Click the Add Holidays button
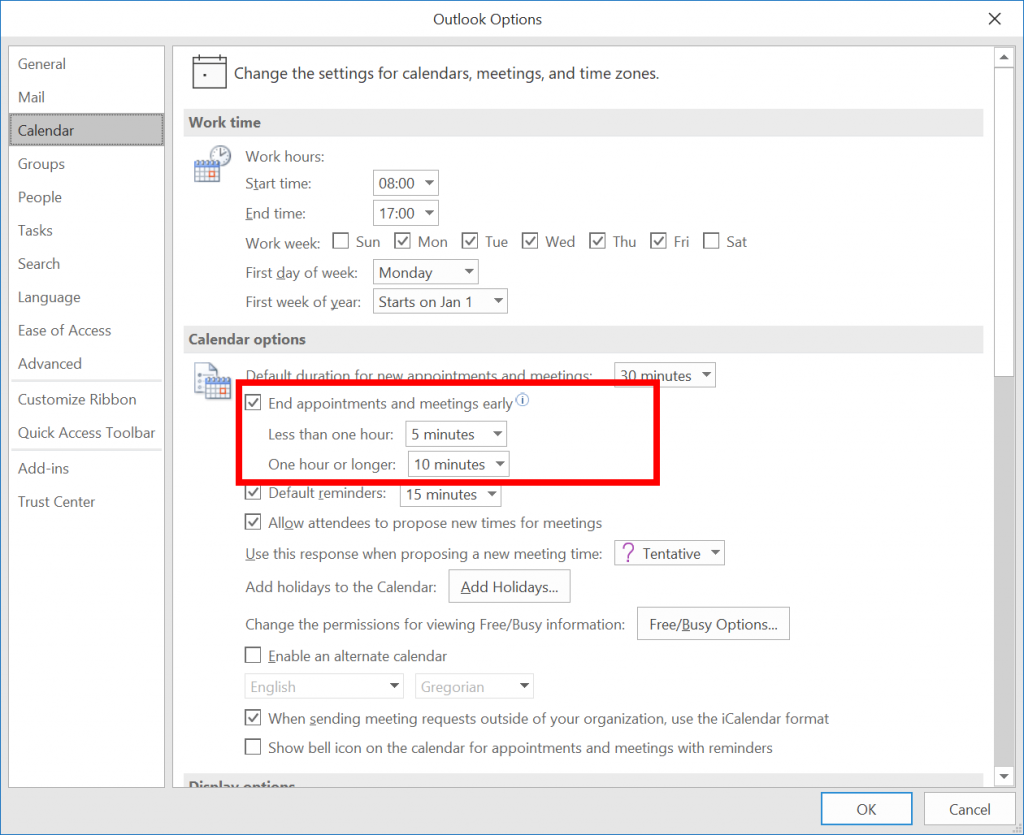This screenshot has width=1024, height=835. (509, 587)
